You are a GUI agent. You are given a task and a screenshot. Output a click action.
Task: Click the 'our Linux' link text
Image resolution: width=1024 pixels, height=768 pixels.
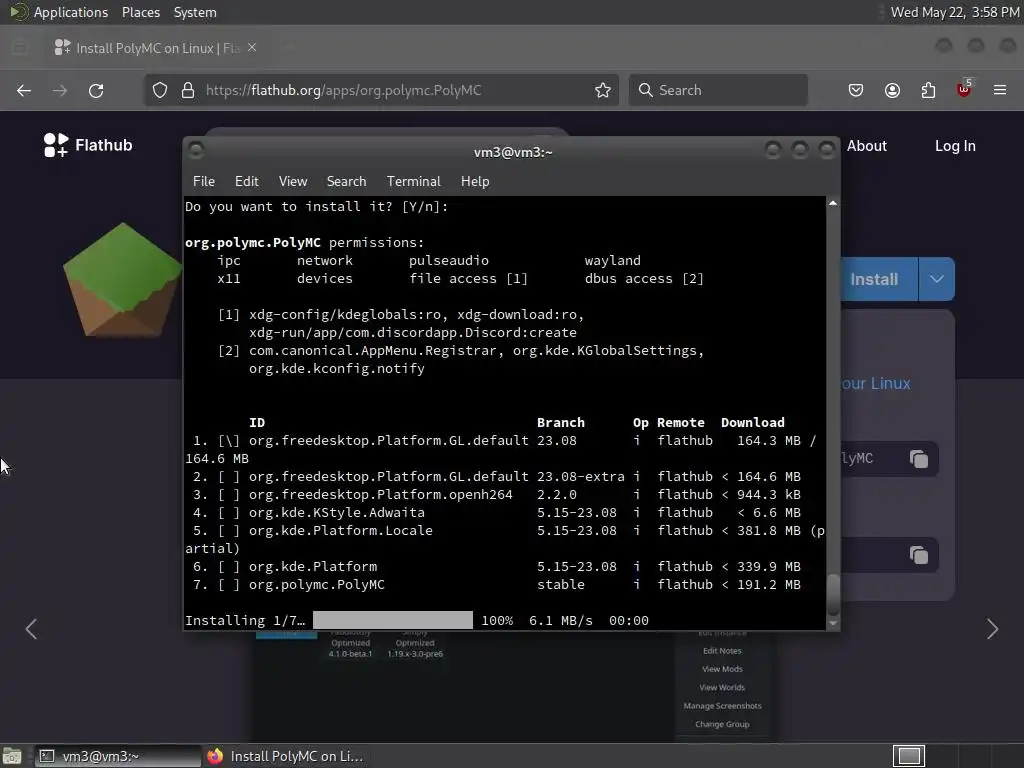(x=876, y=383)
